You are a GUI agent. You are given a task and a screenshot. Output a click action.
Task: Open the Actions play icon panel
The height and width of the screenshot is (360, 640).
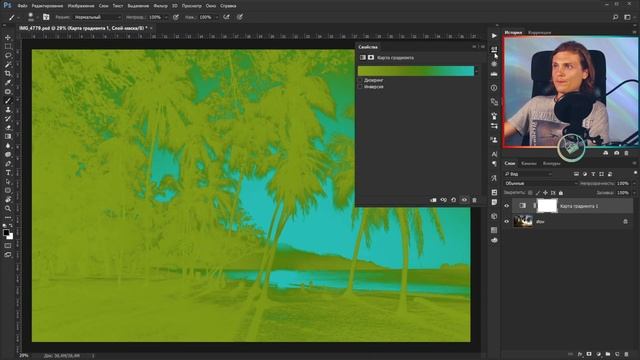(x=494, y=36)
